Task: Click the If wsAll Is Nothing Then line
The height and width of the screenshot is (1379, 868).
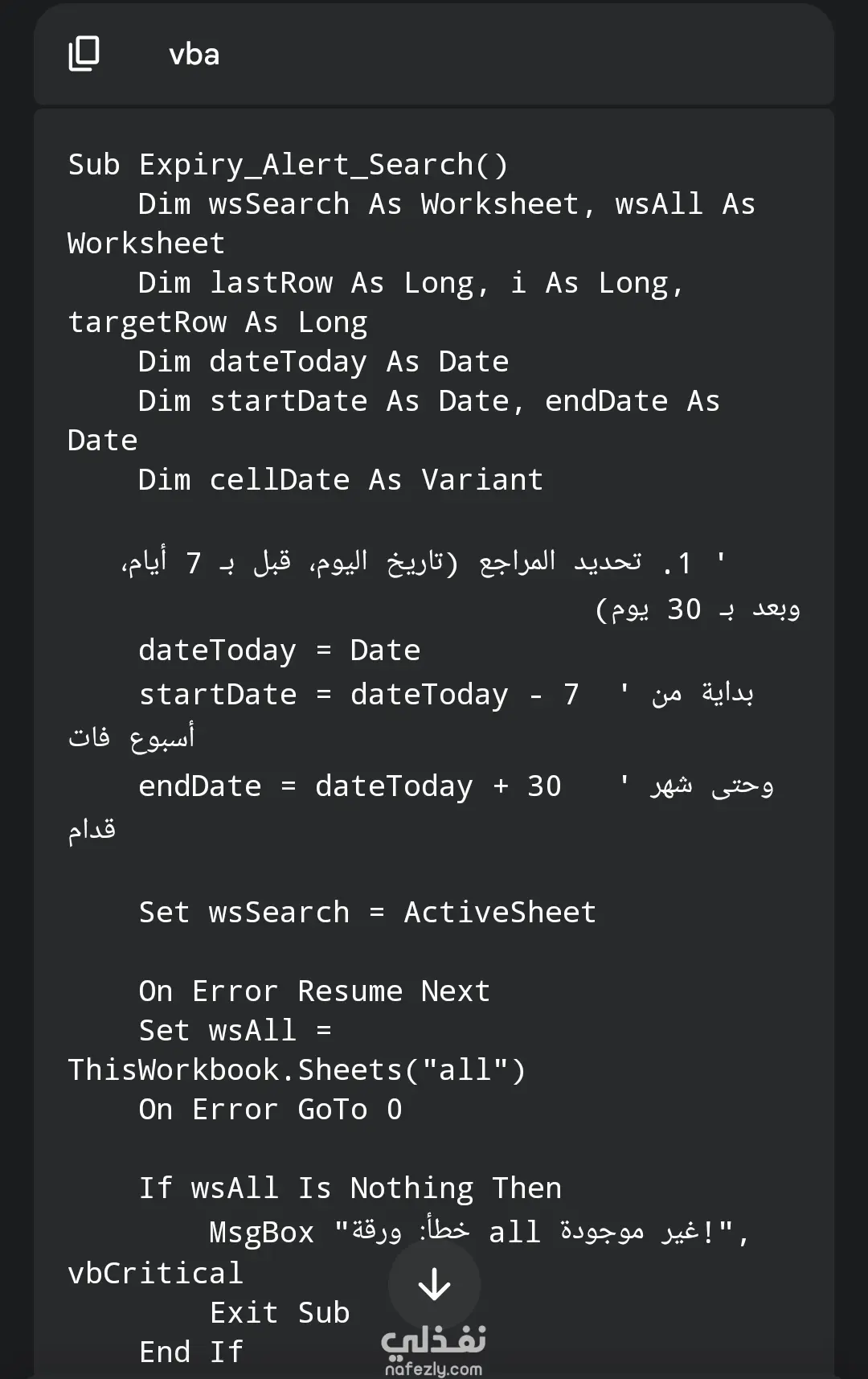Action: (x=350, y=1188)
